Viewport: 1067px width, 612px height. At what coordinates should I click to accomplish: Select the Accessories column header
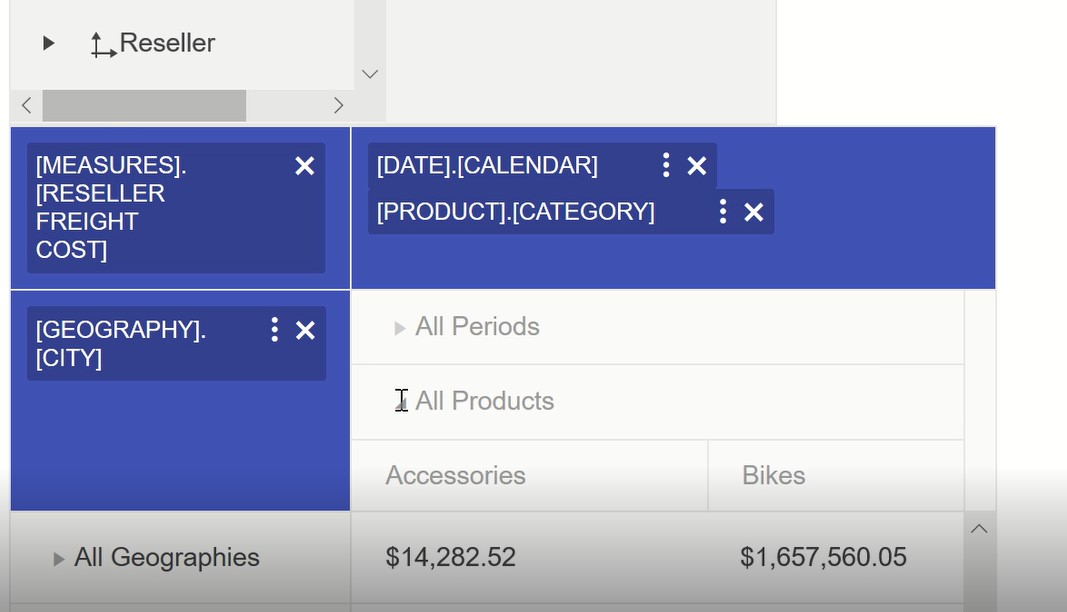point(456,476)
